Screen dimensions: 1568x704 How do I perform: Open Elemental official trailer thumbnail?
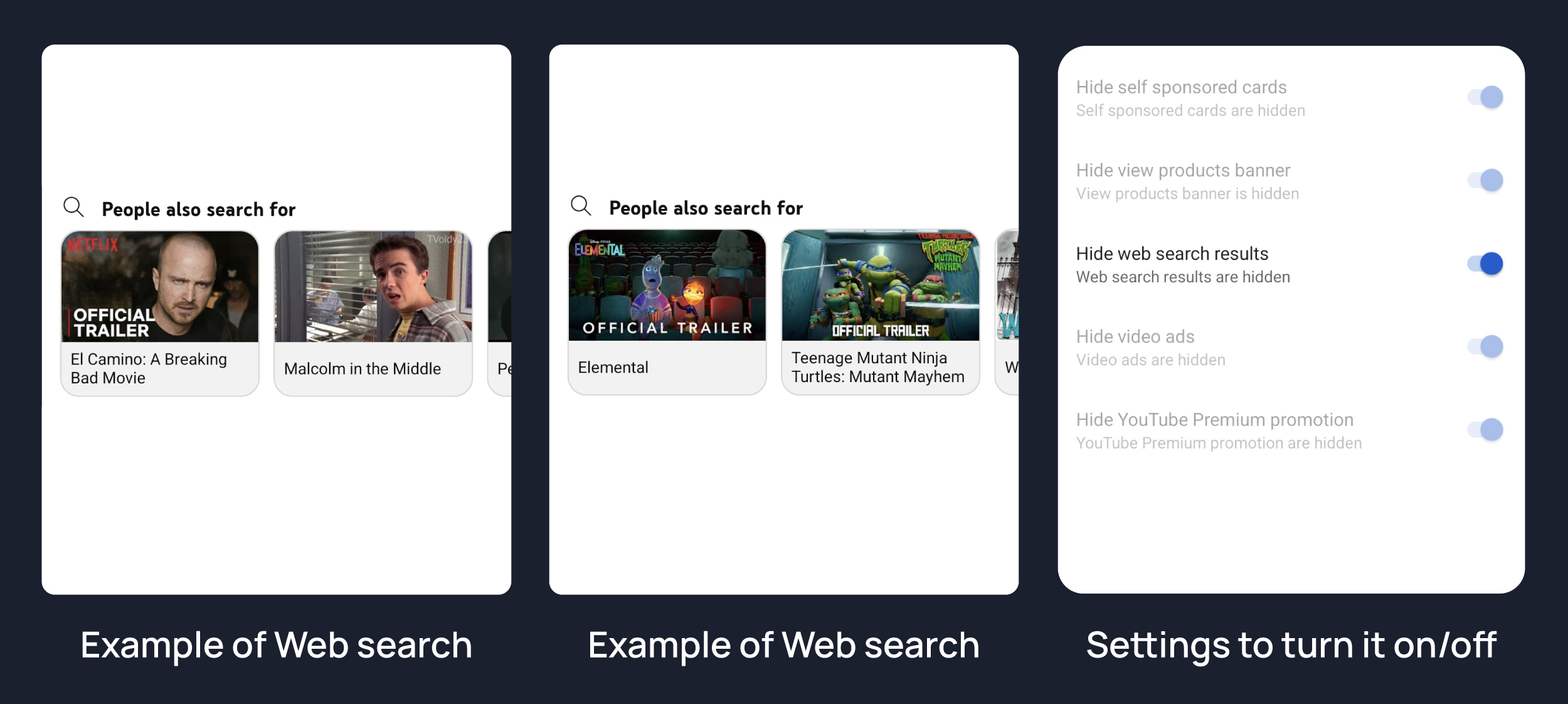667,285
